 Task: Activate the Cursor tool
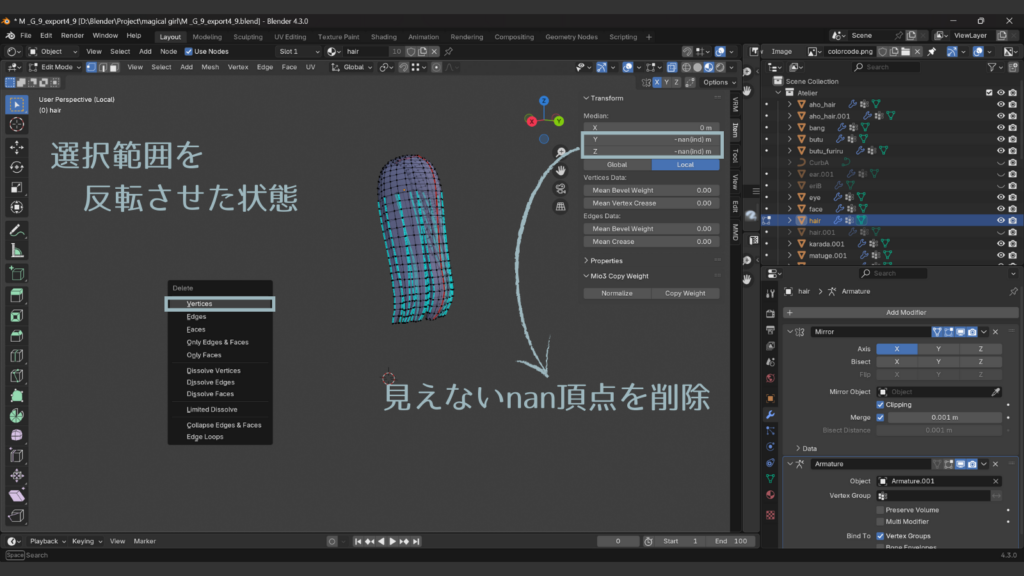[x=17, y=124]
